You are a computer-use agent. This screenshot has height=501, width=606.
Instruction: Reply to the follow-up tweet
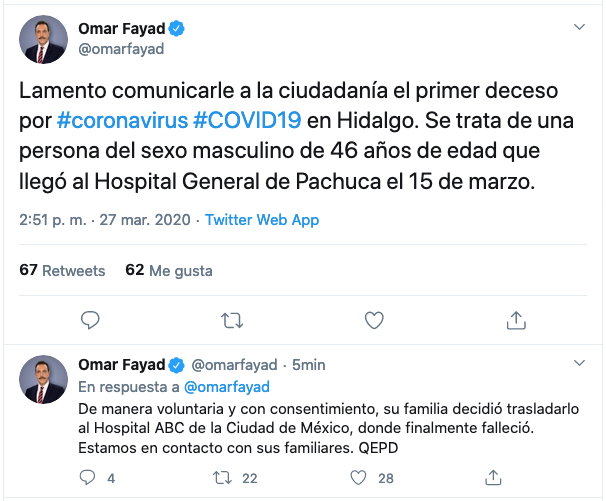coord(90,478)
